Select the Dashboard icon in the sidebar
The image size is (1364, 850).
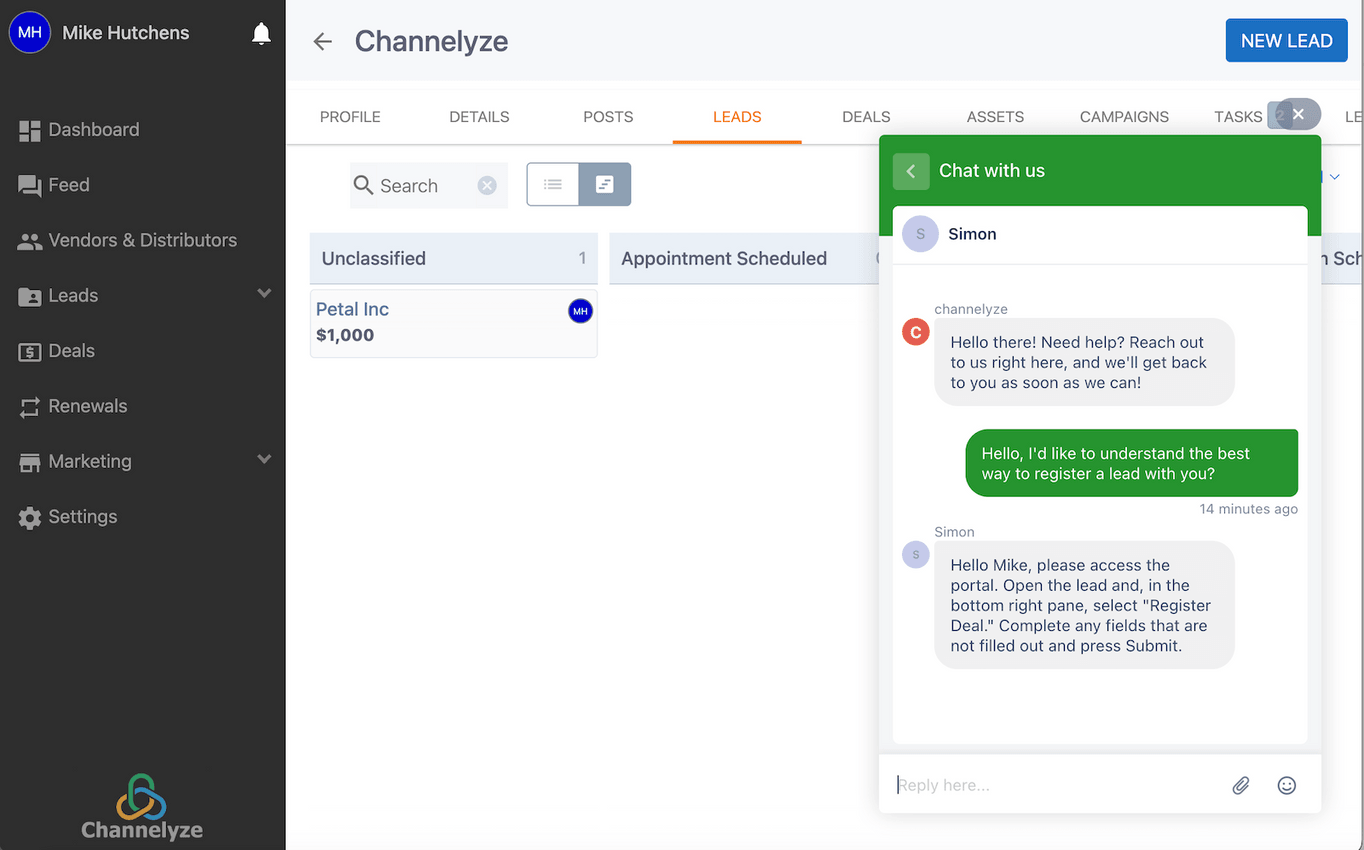[x=28, y=129]
